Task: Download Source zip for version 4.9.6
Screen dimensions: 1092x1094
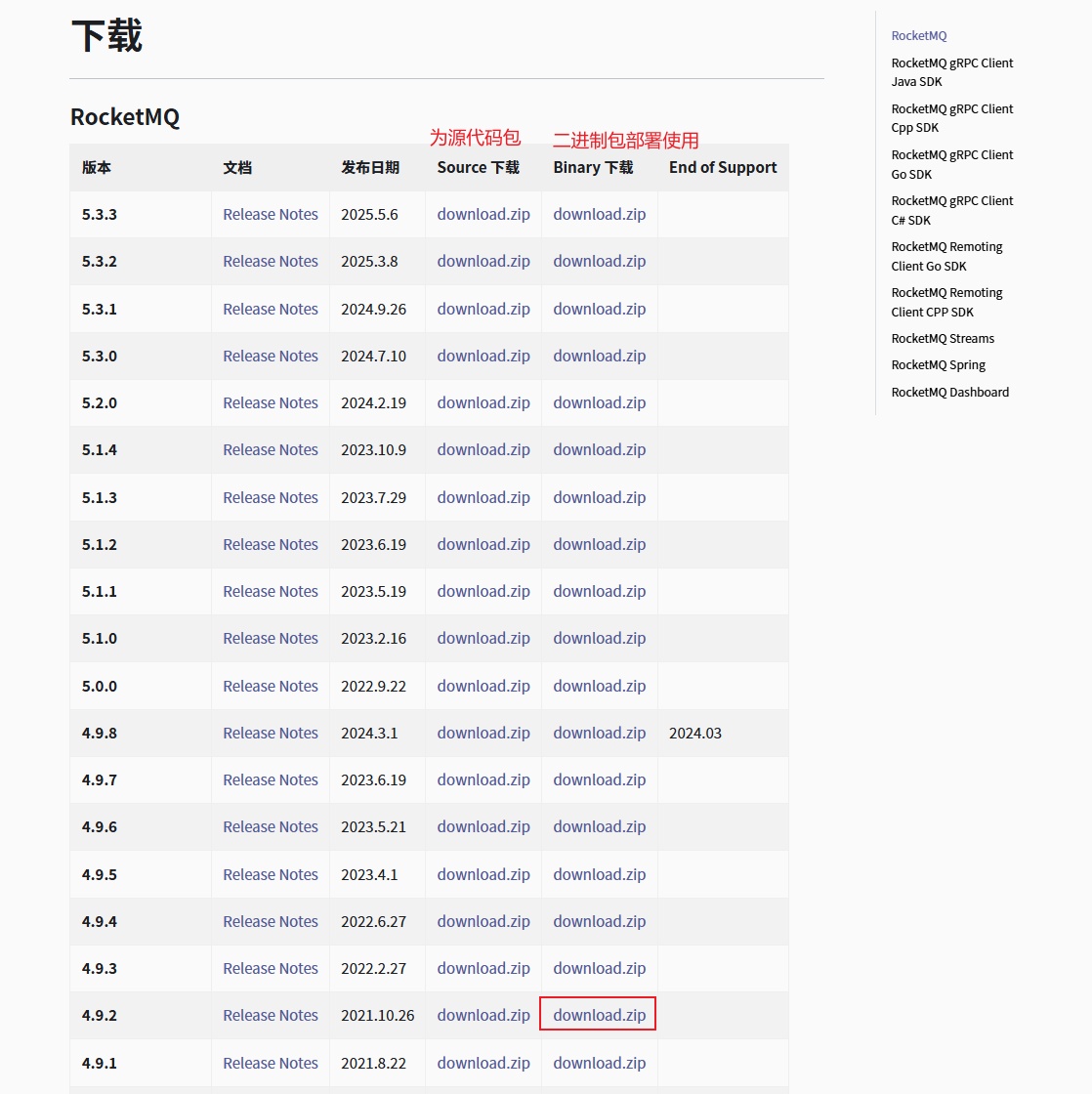Action: pos(483,826)
